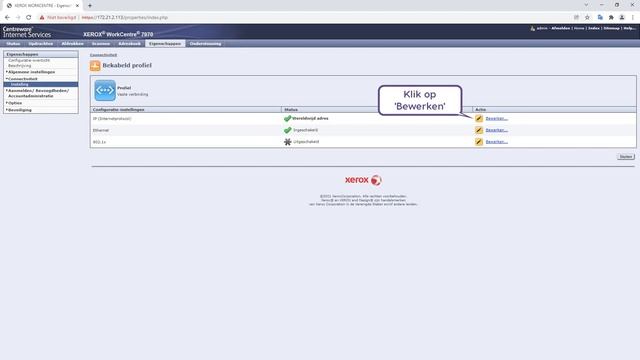Click the blue wired connection profile icon
Image resolution: width=640 pixels, height=360 pixels.
[x=105, y=90]
